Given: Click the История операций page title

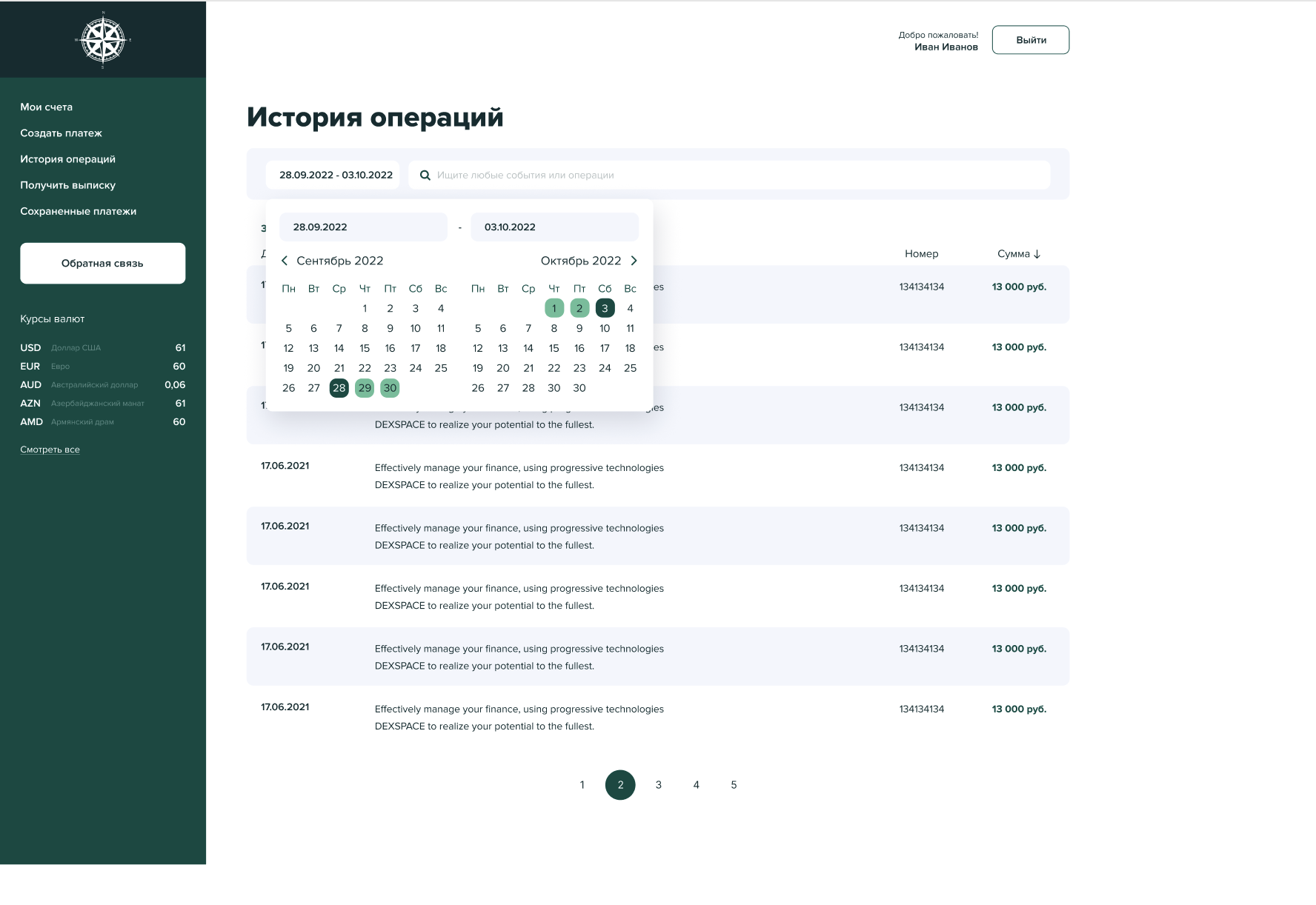Looking at the screenshot, I should pos(376,117).
